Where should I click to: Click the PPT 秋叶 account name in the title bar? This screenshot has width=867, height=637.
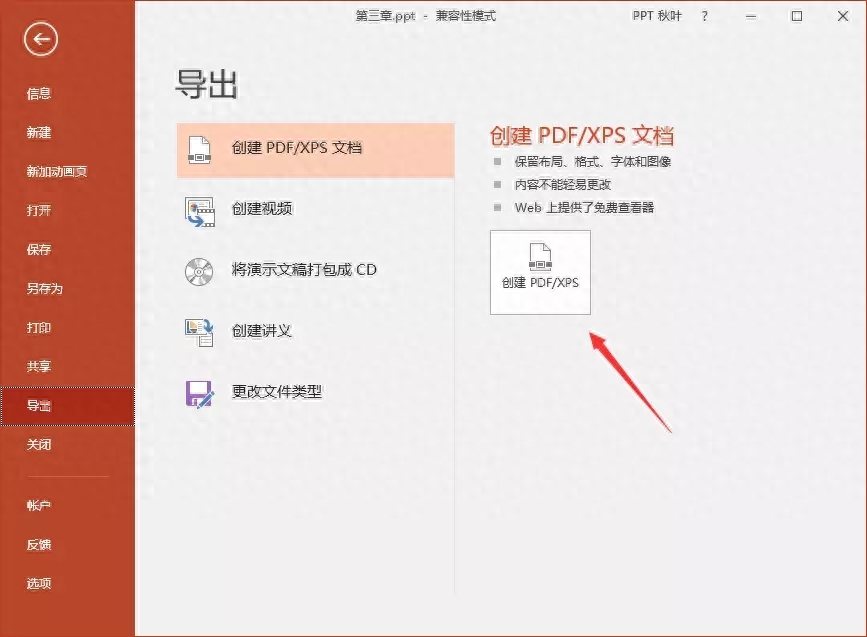point(656,16)
